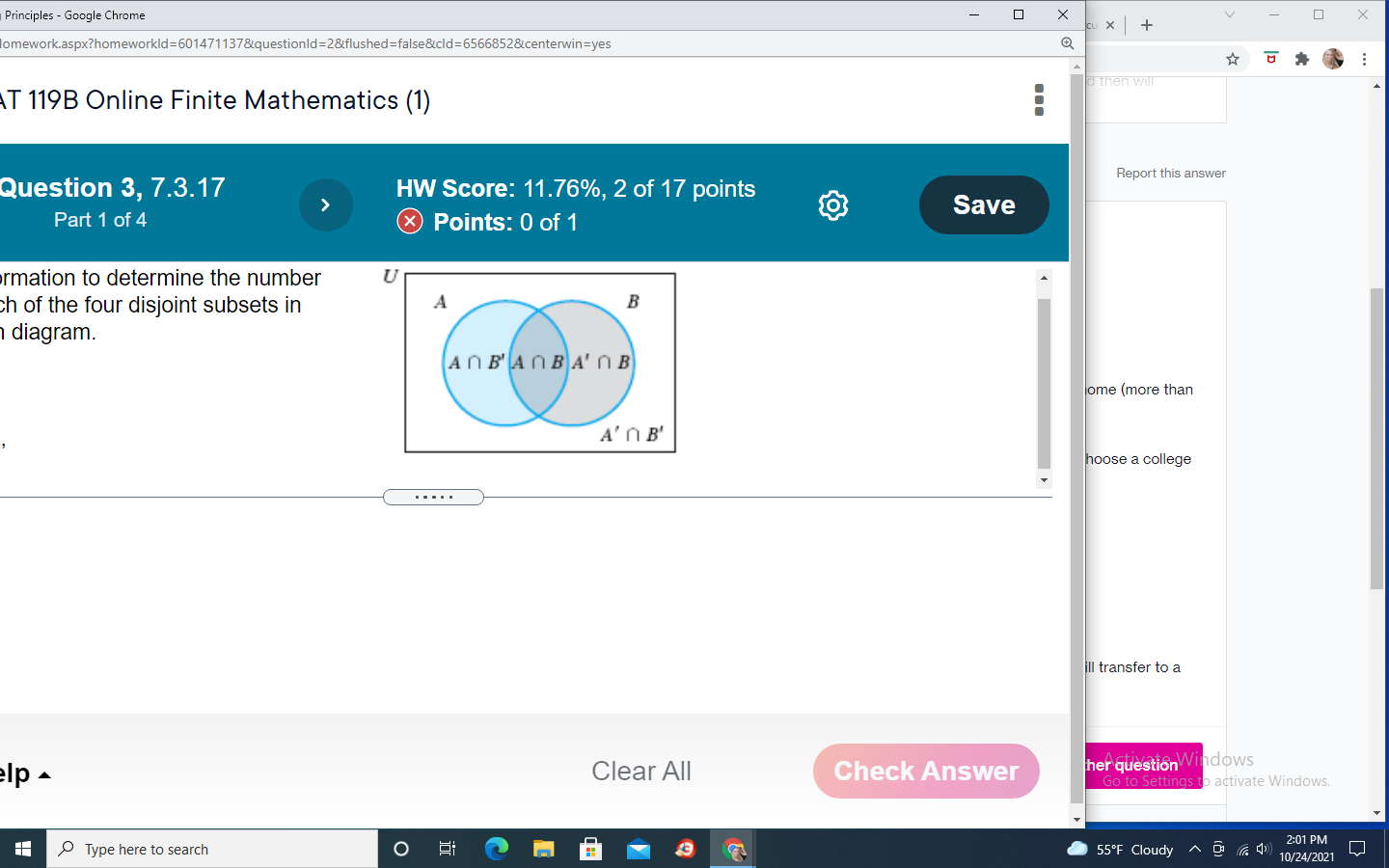Click the vertical dots menu near the course title
The width and height of the screenshot is (1389, 868).
point(1039,100)
